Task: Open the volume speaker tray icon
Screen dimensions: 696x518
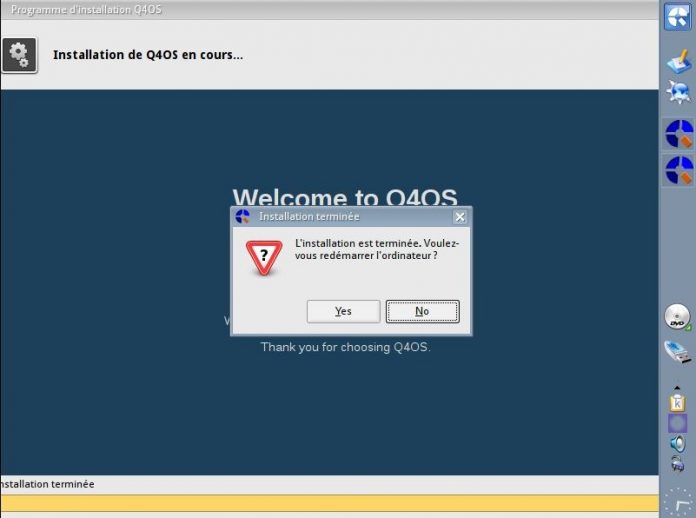Action: tap(678, 443)
